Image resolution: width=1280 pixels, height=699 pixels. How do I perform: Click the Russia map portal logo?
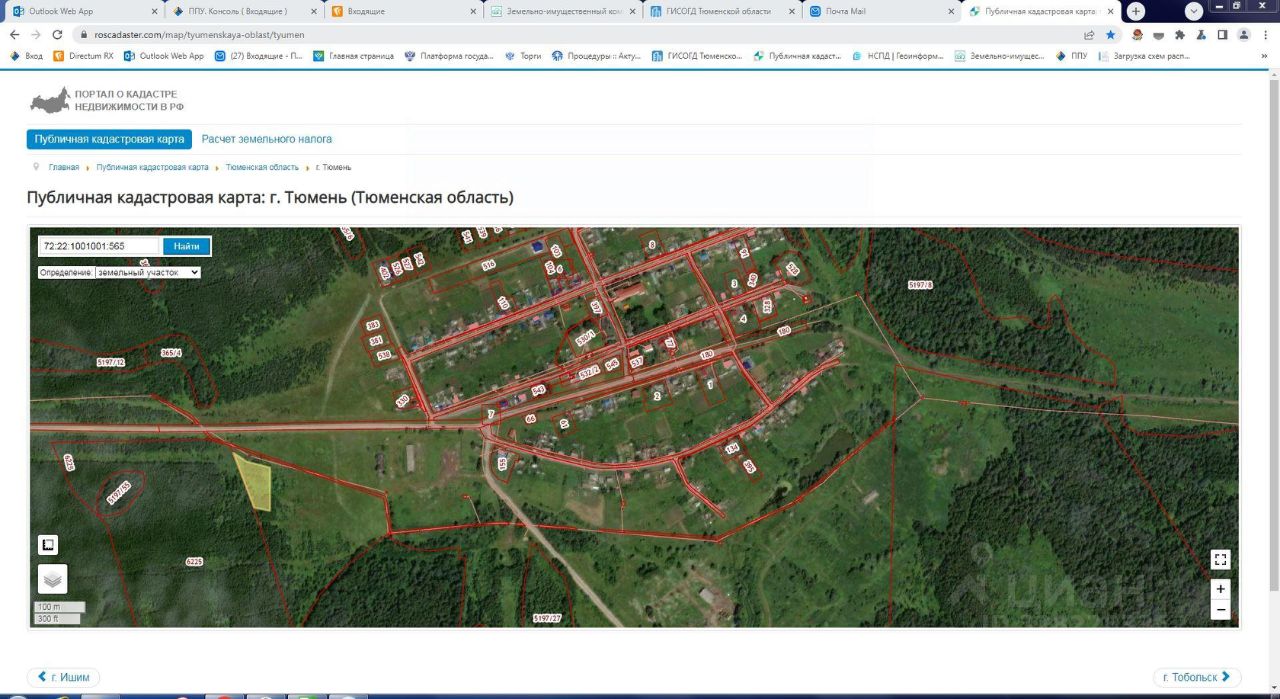click(50, 99)
